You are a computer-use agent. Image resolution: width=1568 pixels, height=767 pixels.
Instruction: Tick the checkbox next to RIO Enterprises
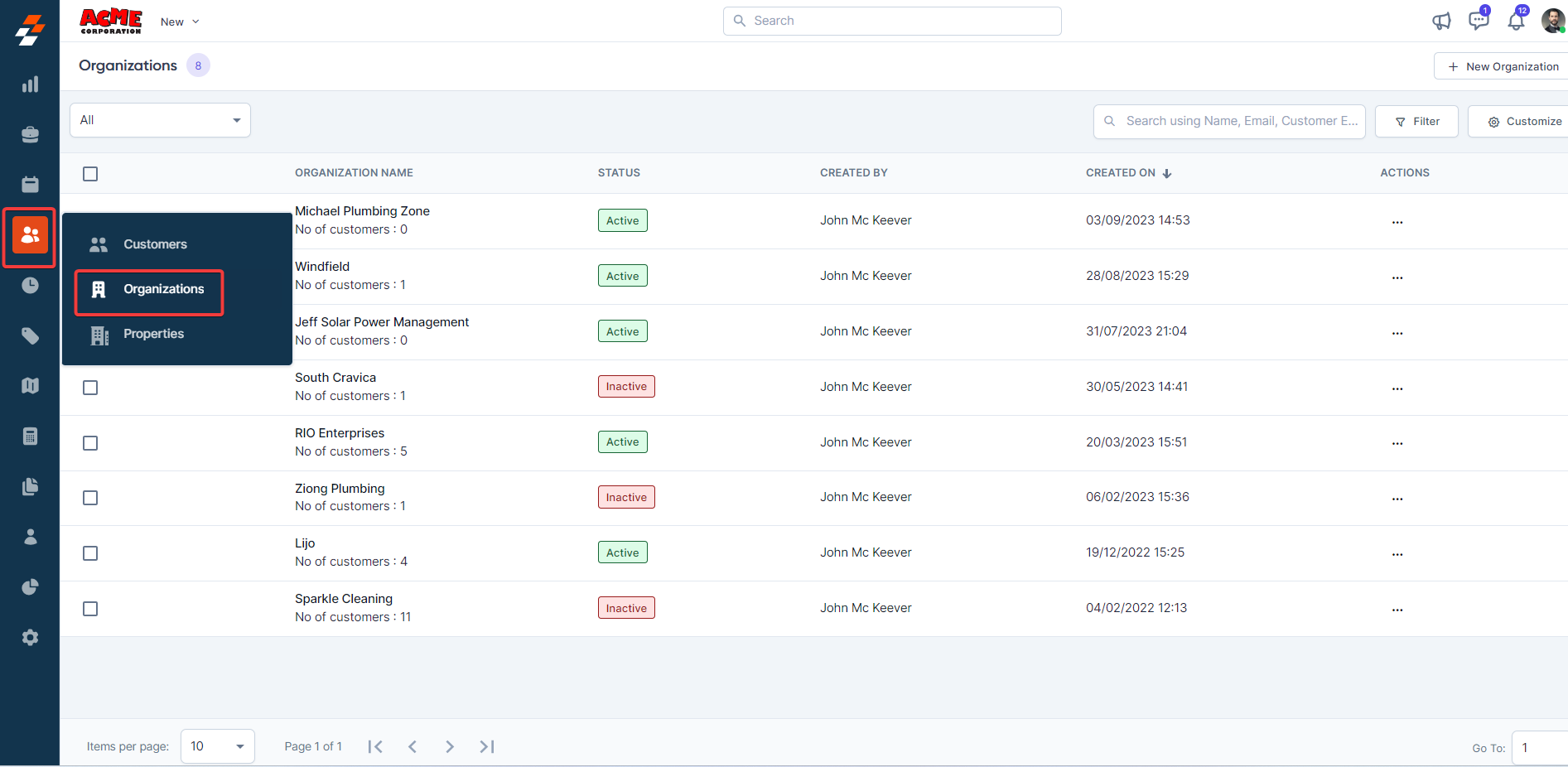tap(90, 443)
